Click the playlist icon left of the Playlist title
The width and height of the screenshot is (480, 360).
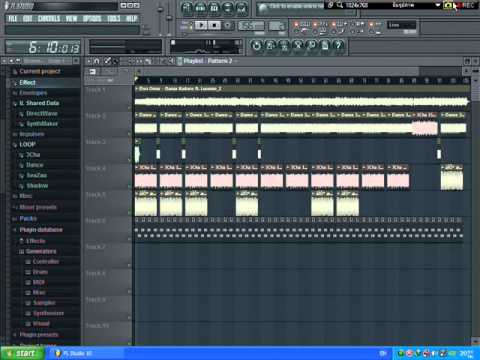180,61
